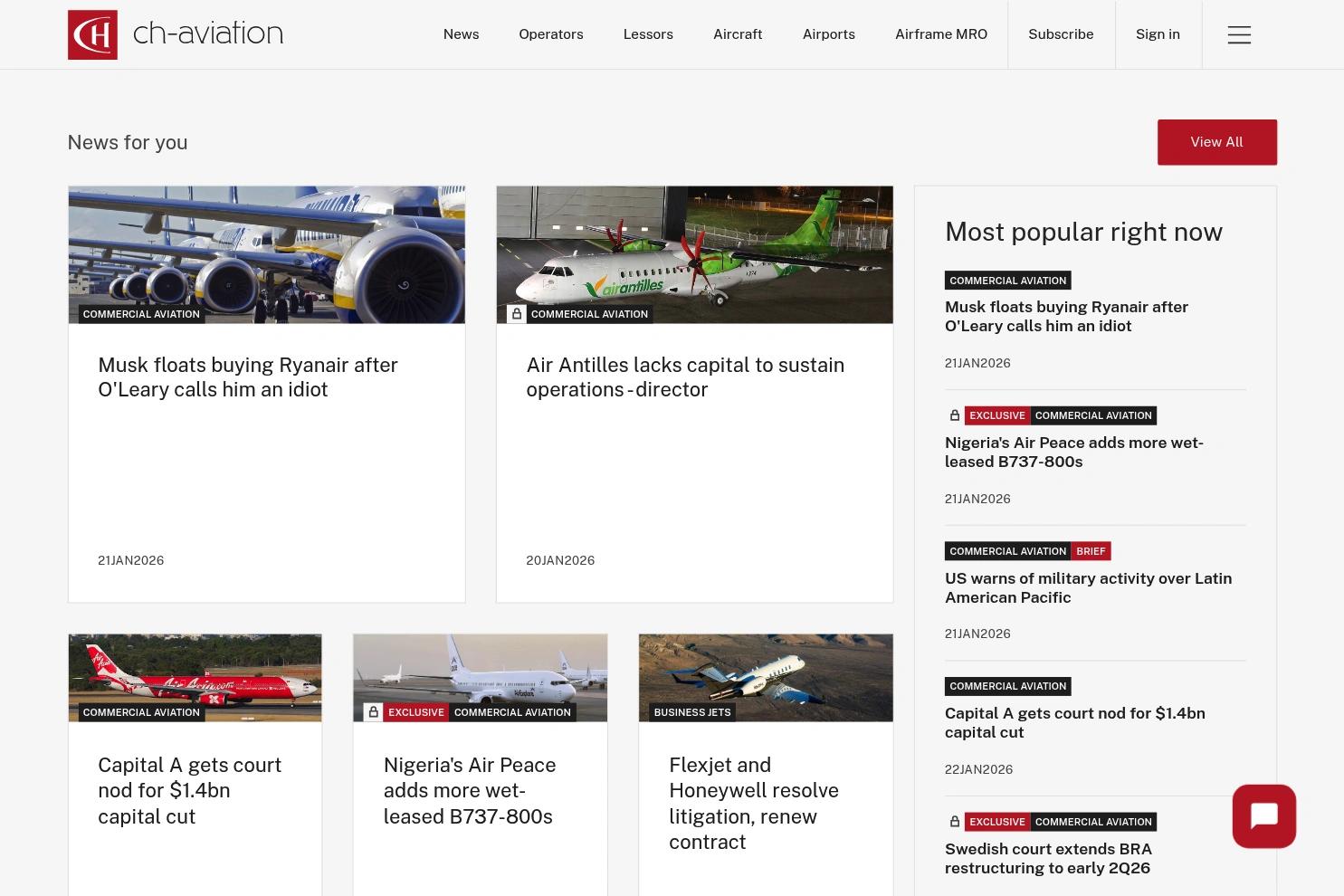
Task: Open sidebar story Capital A capital cut
Action: 1075,723
